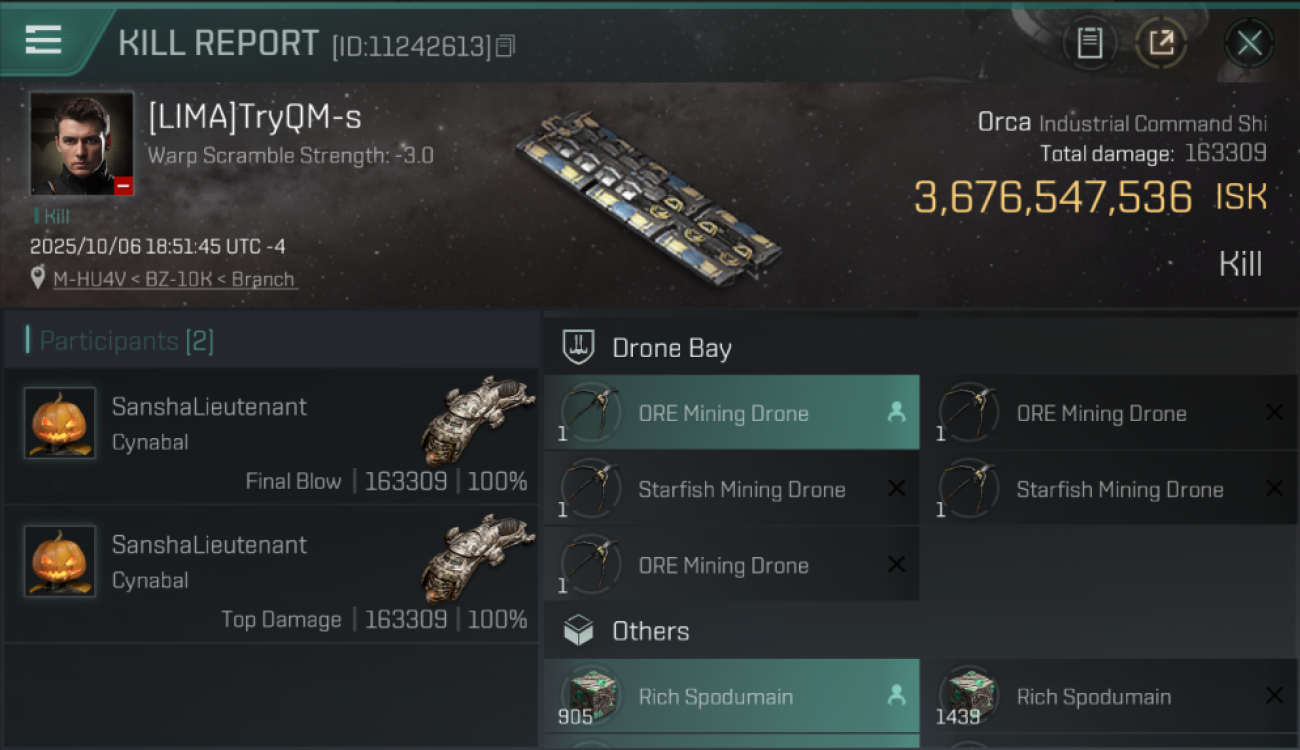
Task: Click the share export icon
Action: pyautogui.click(x=1161, y=43)
